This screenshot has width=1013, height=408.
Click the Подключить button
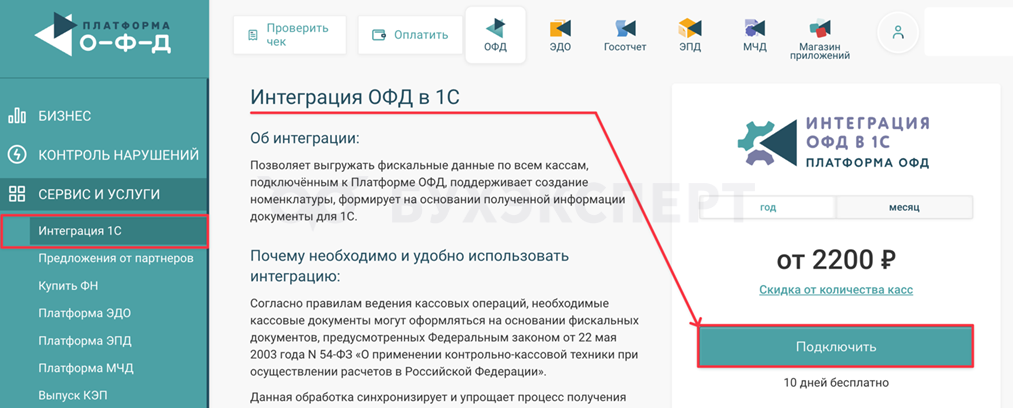835,347
